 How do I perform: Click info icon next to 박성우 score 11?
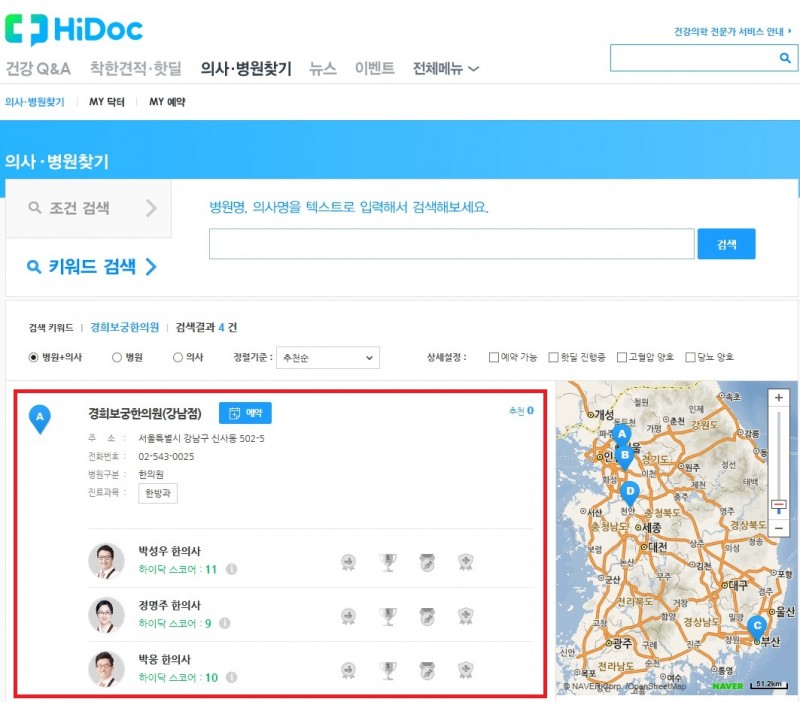231,569
